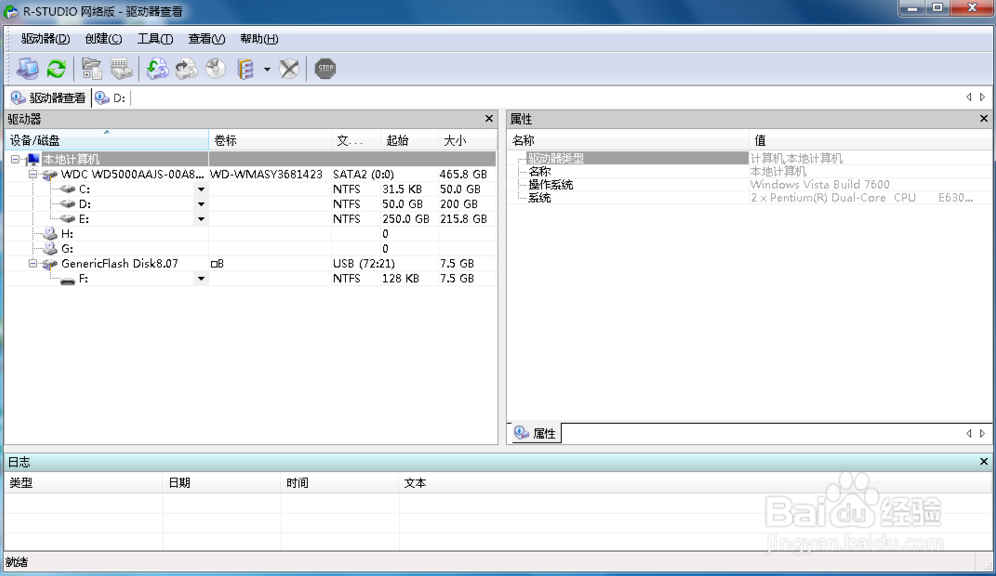
Task: Click the open drive files toolbar icon
Action: [92, 69]
